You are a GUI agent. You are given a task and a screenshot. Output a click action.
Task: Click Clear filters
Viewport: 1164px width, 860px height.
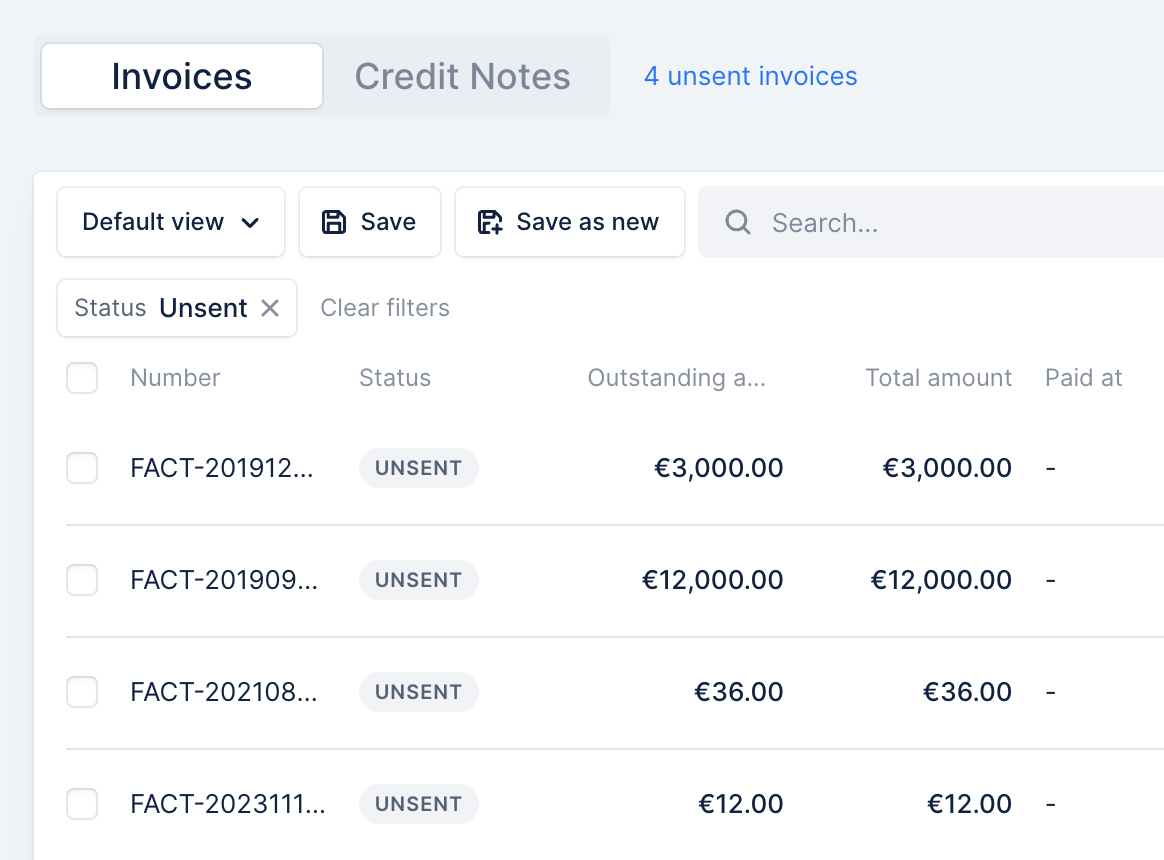pyautogui.click(x=385, y=307)
